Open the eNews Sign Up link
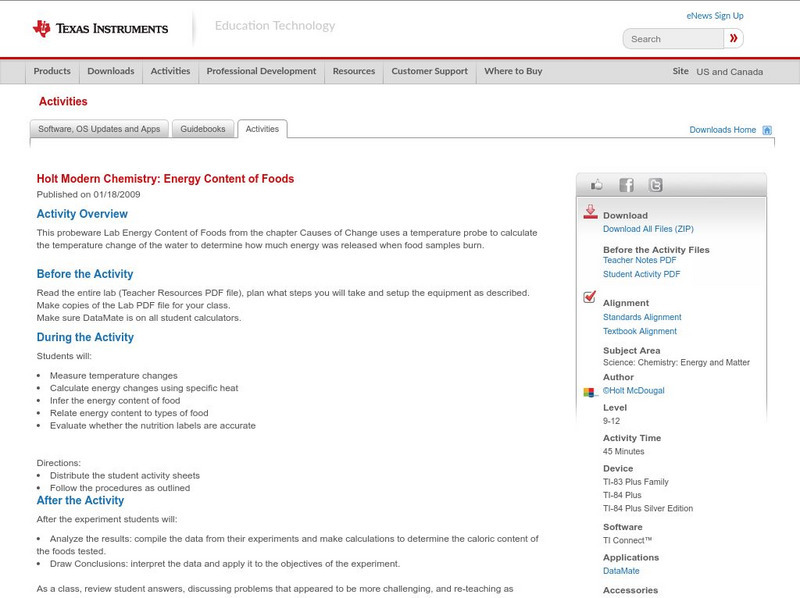Image resolution: width=800 pixels, height=598 pixels. [715, 16]
